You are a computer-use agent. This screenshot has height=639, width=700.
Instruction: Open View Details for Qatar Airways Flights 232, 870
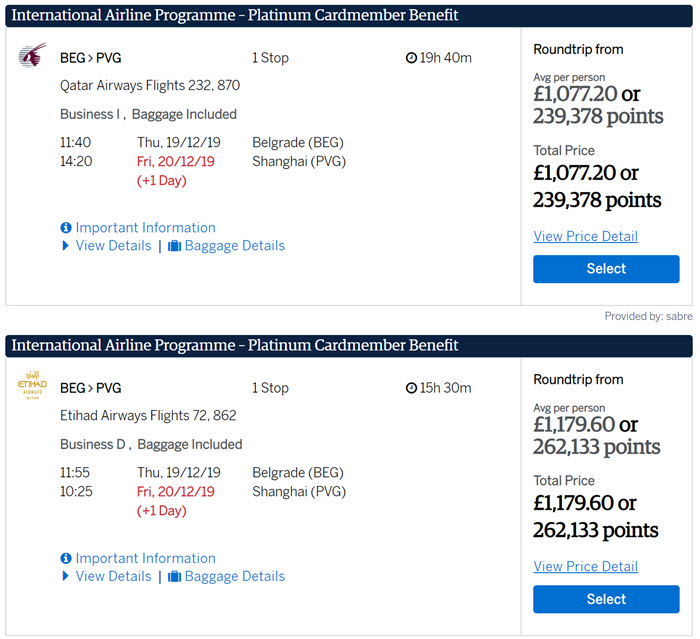(x=113, y=246)
